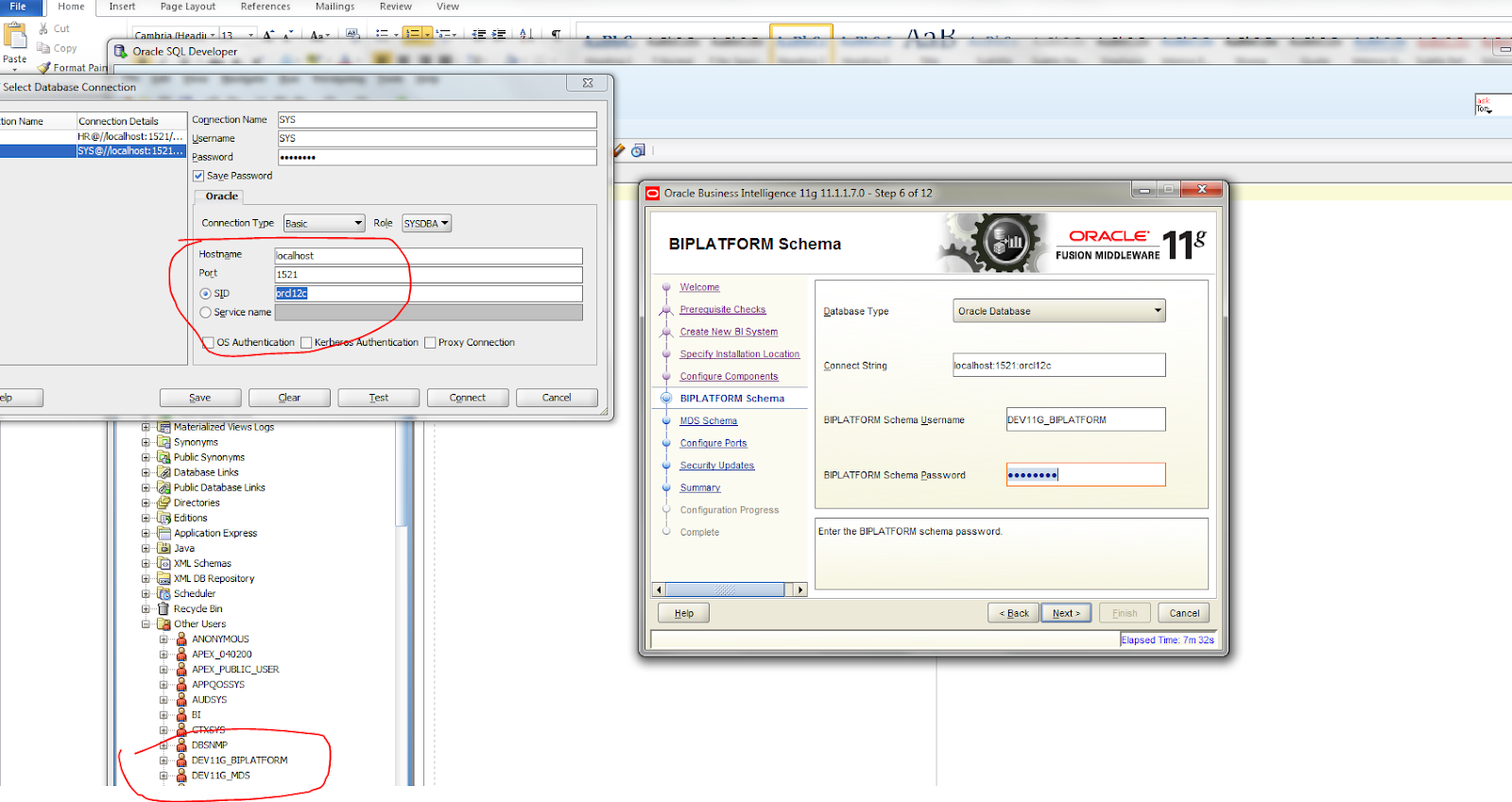1512x802 pixels.
Task: Toggle the Save Password checkbox
Action: pos(198,176)
